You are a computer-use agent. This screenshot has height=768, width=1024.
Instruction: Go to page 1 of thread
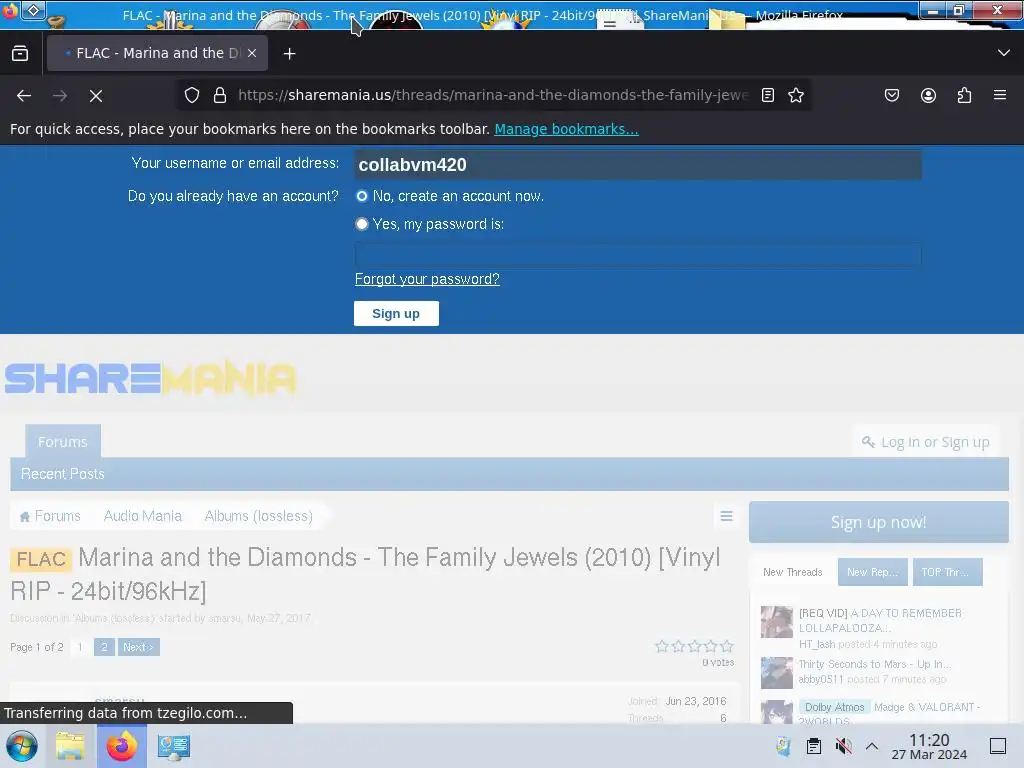(x=80, y=647)
